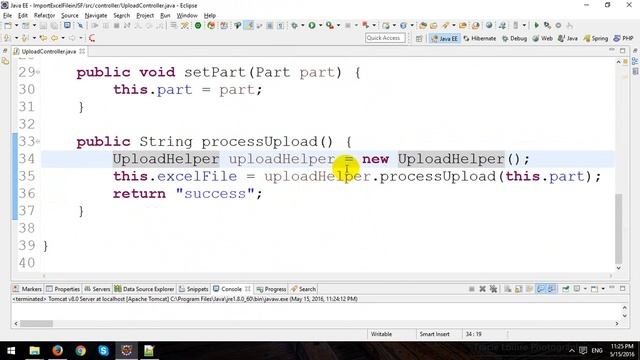
Task: Click the Open Task toolbar icon
Action: (x=433, y=25)
